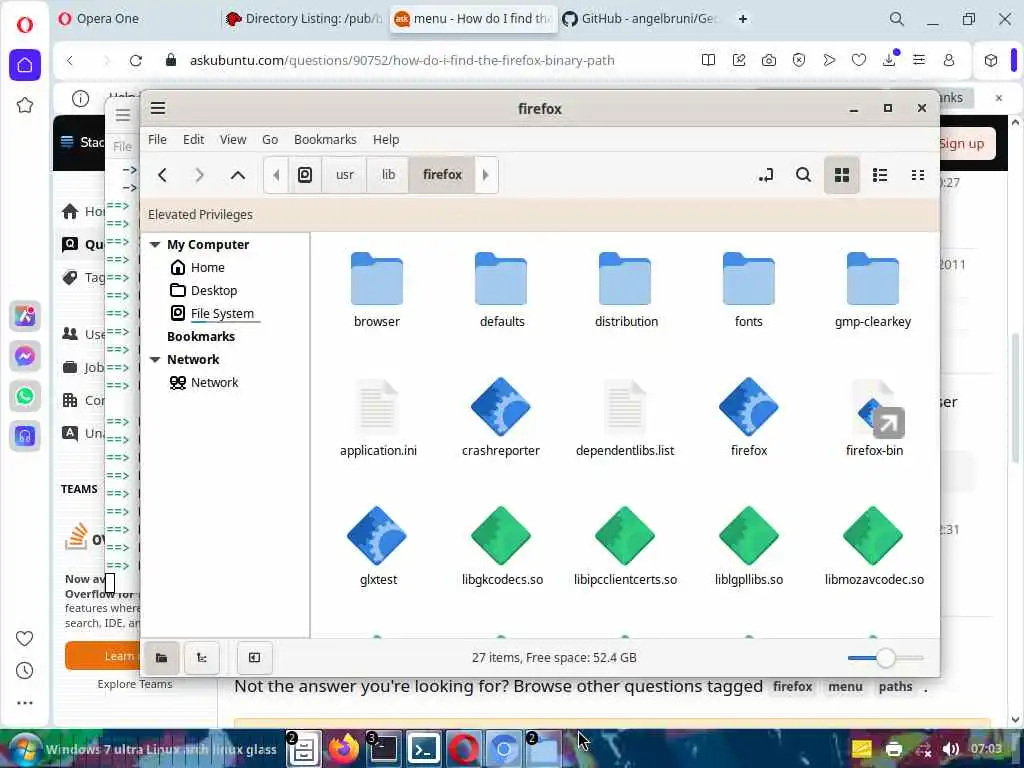
Task: Show places in sidebar
Action: tap(161, 658)
